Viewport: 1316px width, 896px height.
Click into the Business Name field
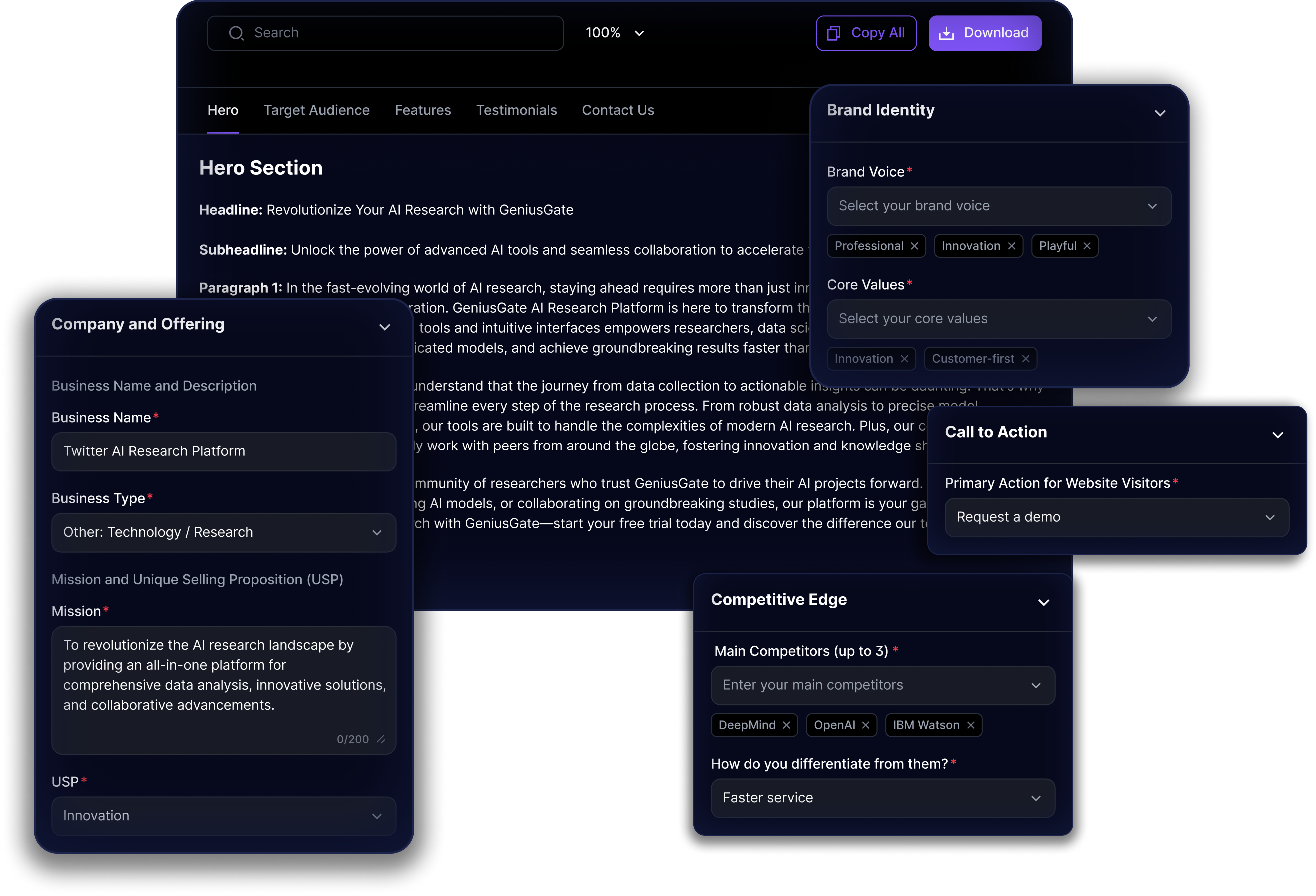pos(224,451)
